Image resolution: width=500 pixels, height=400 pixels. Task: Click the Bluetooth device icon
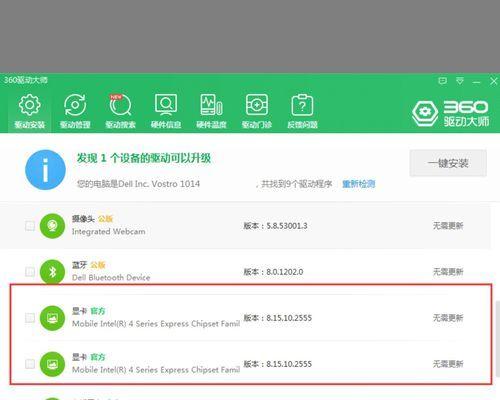[52, 272]
